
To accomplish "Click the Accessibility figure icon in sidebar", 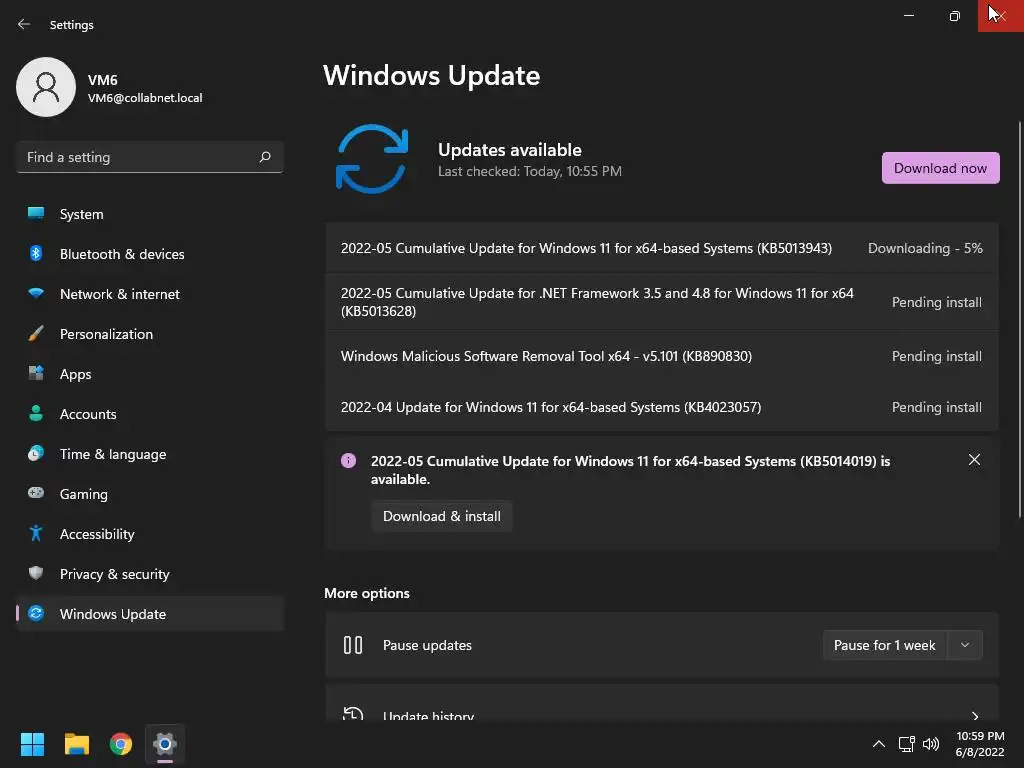I will click(x=36, y=534).
